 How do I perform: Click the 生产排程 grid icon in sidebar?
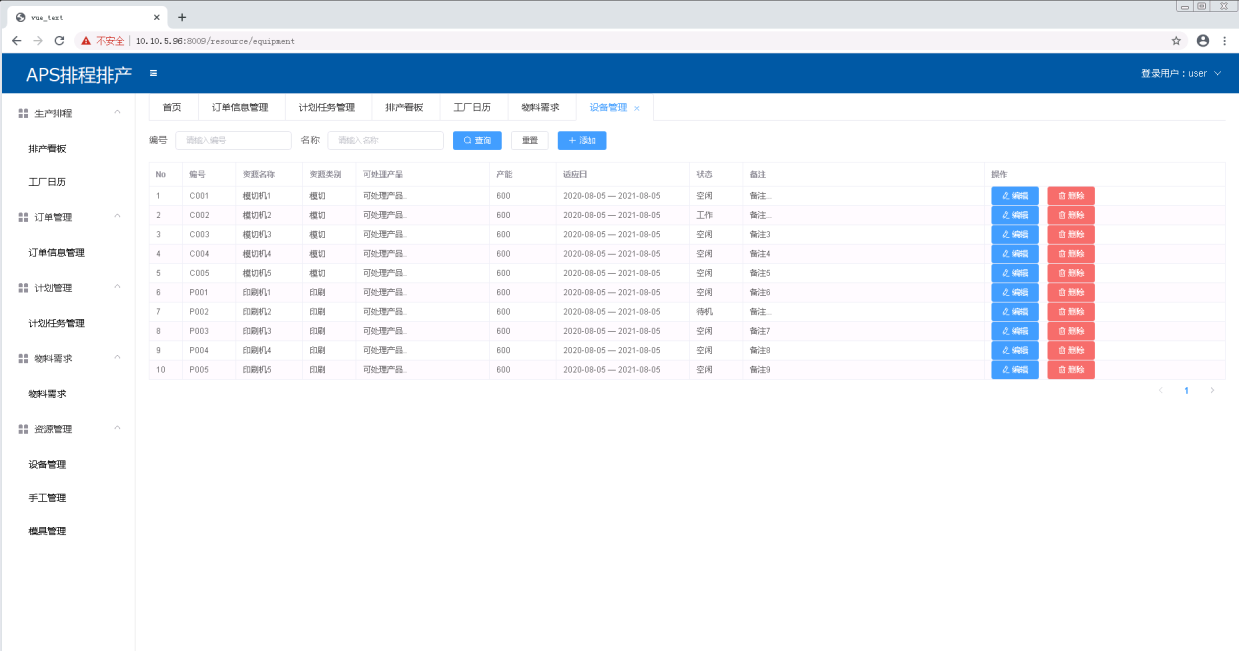(23, 113)
